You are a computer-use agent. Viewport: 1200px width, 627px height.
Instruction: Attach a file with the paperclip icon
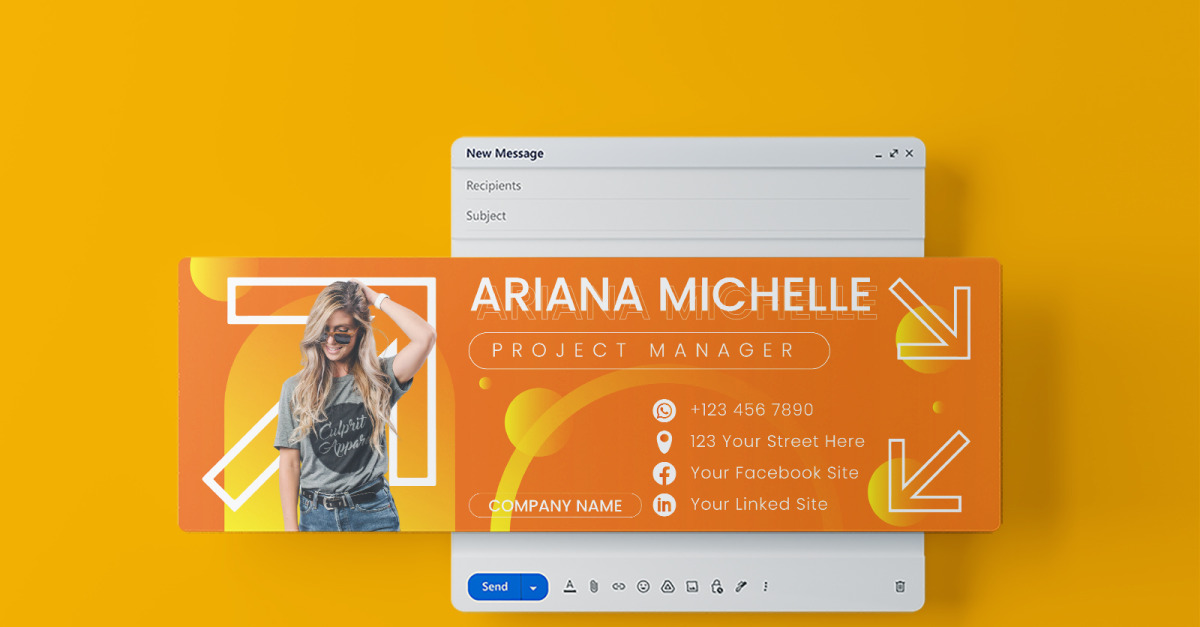point(593,587)
